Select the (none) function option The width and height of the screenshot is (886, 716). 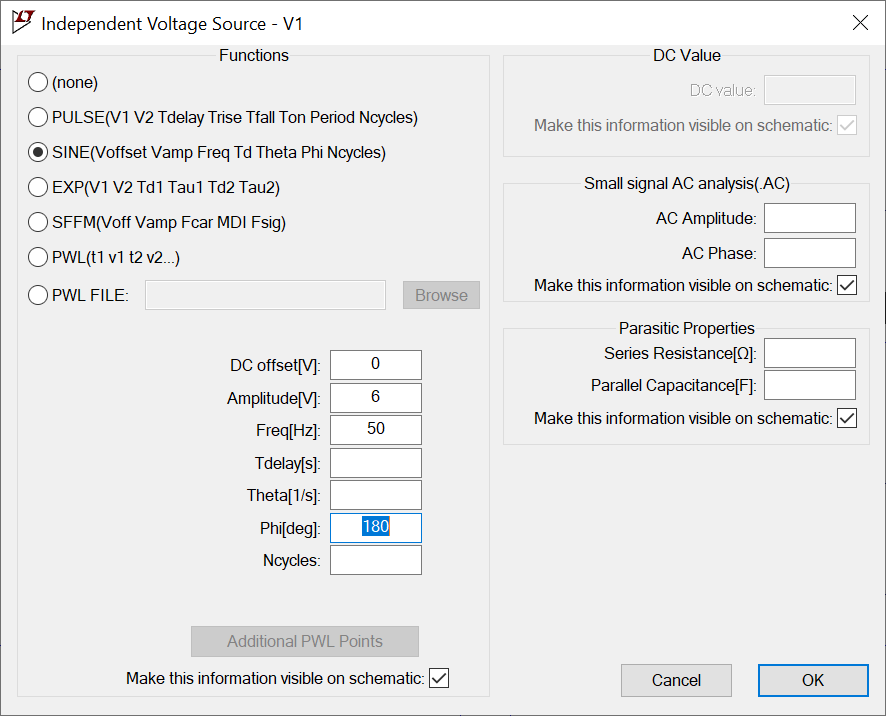38,82
